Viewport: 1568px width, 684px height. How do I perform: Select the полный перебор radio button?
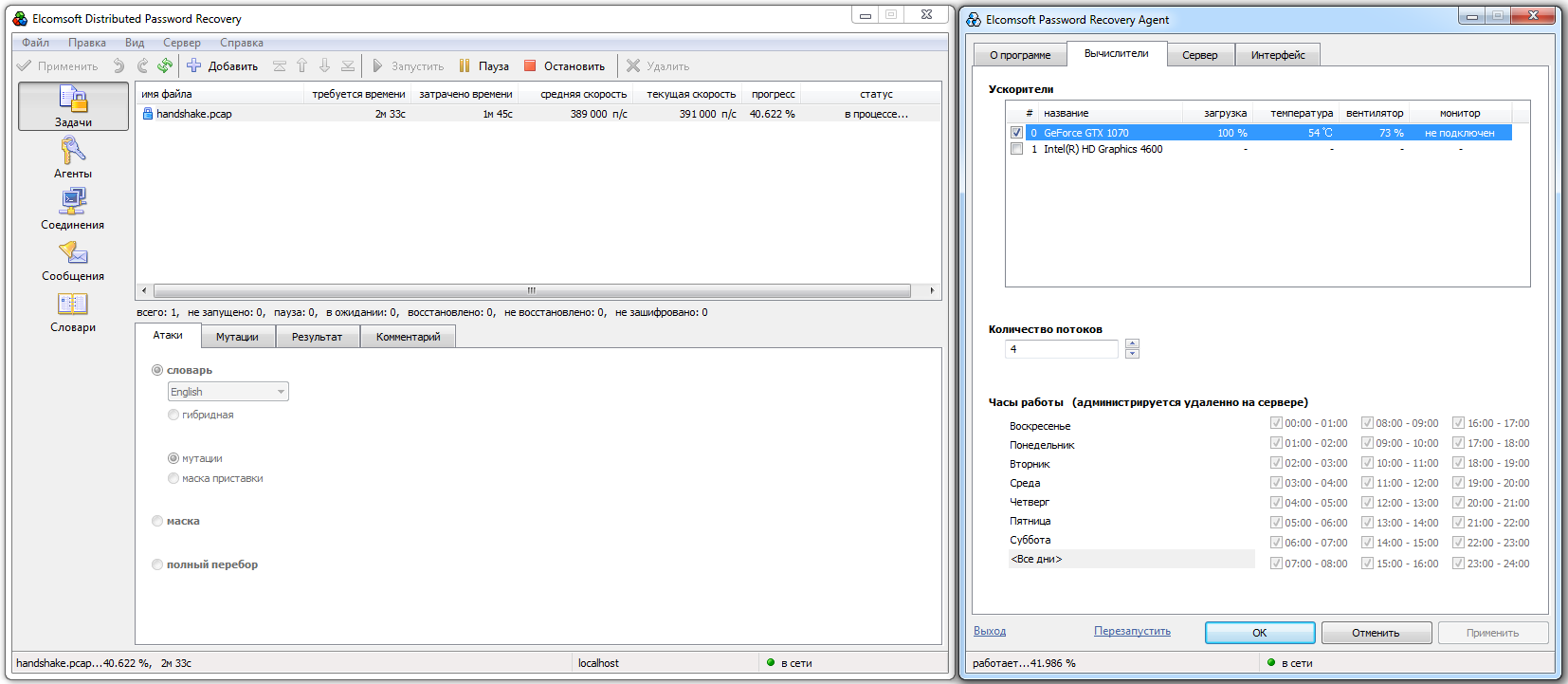pyautogui.click(x=157, y=564)
